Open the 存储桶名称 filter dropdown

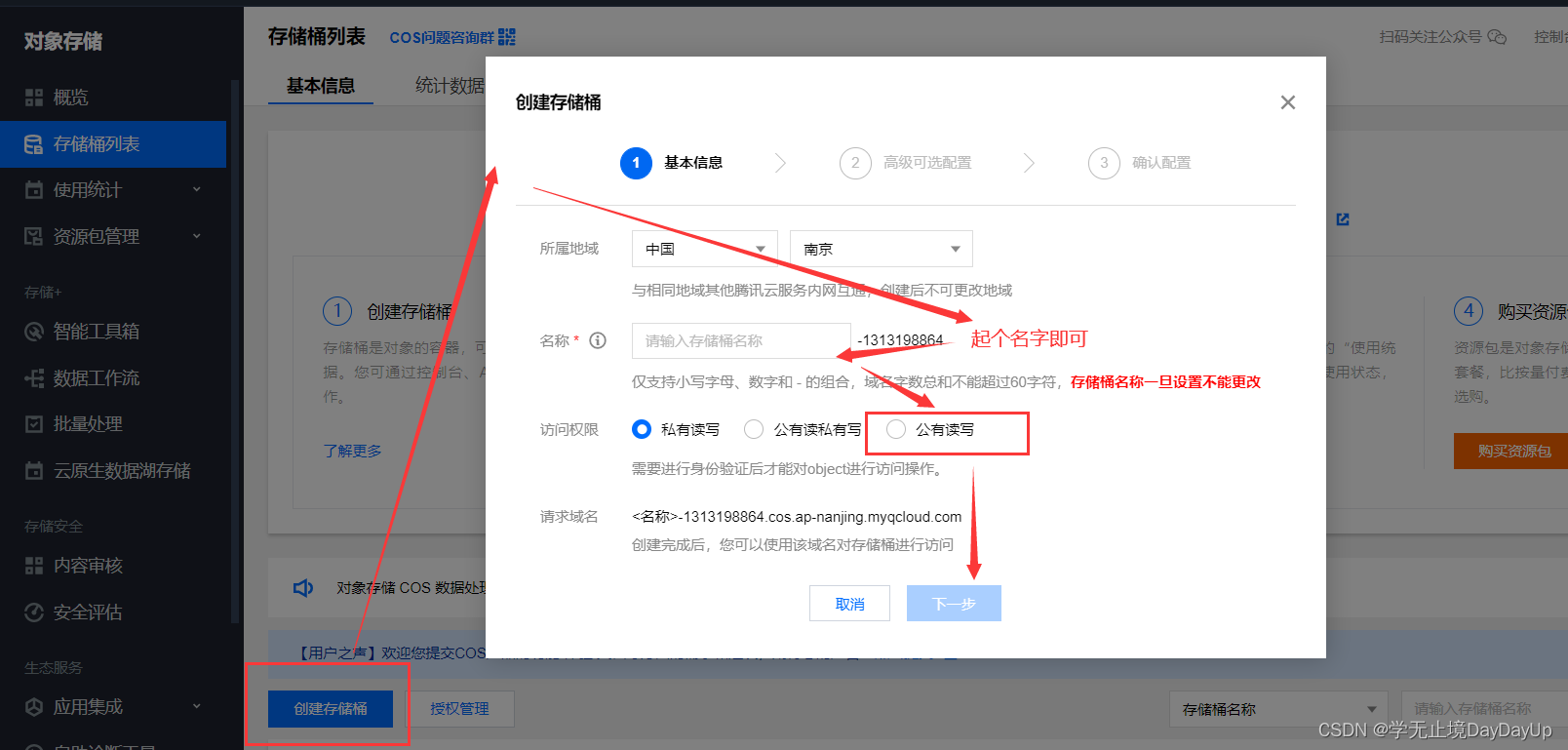click(1278, 709)
